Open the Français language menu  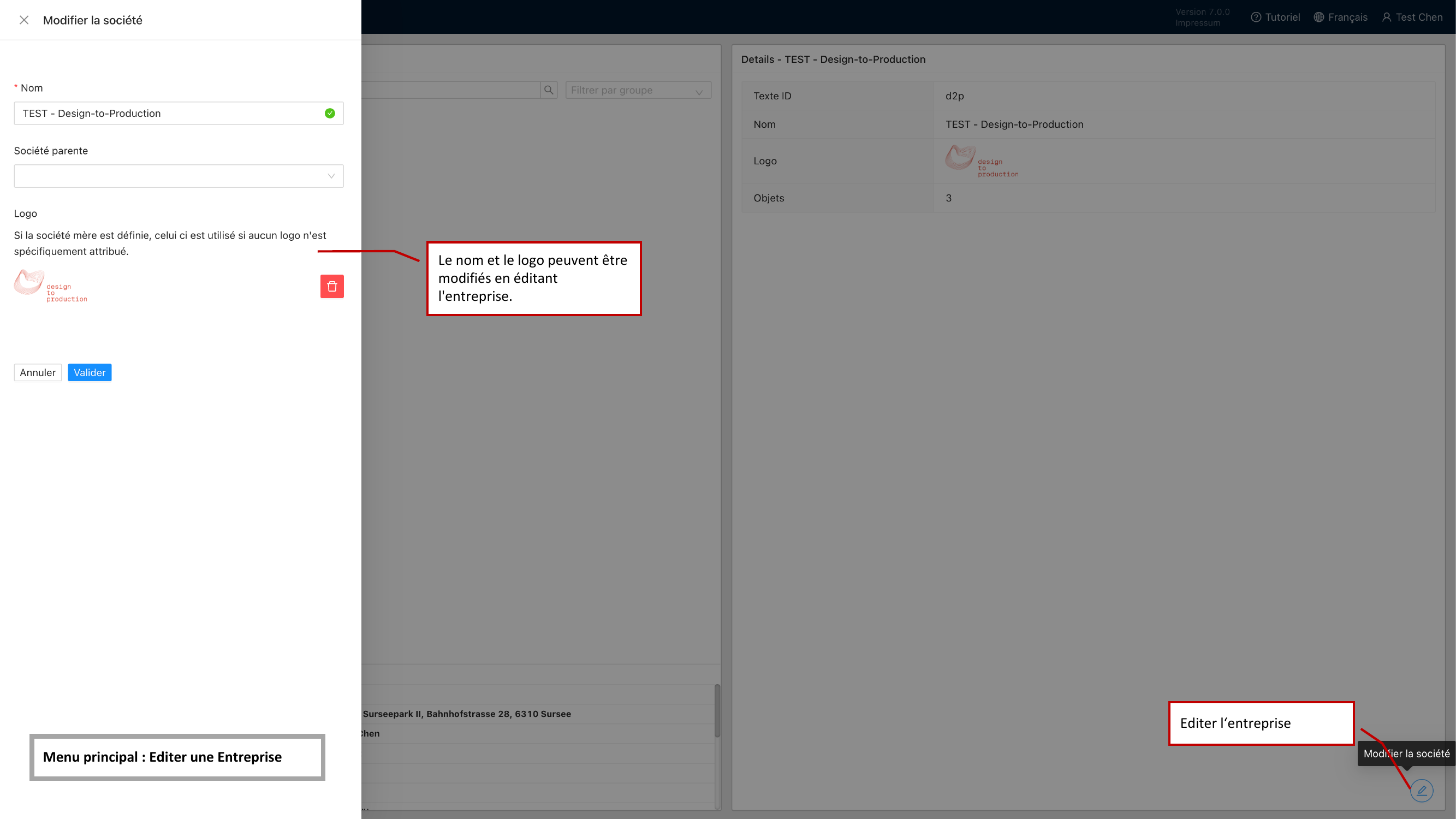click(1348, 17)
